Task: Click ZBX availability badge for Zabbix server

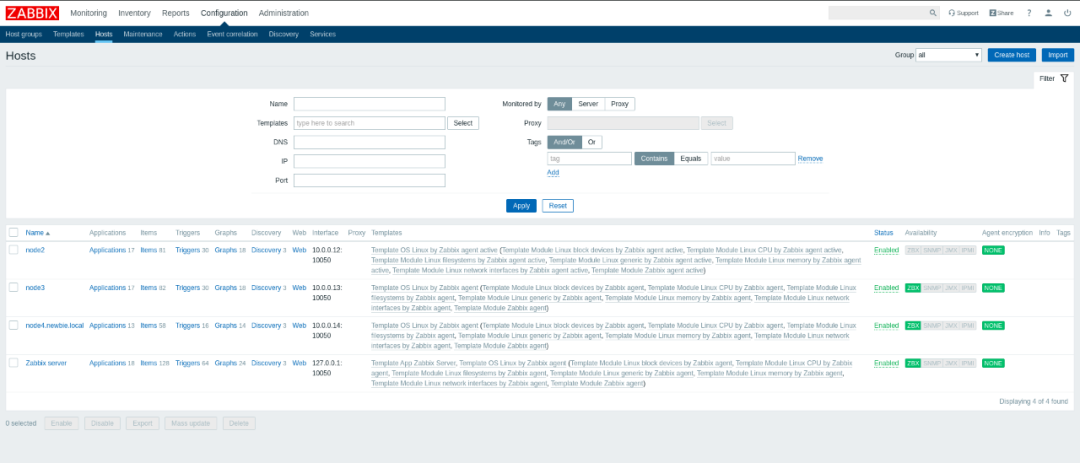Action: (x=913, y=363)
